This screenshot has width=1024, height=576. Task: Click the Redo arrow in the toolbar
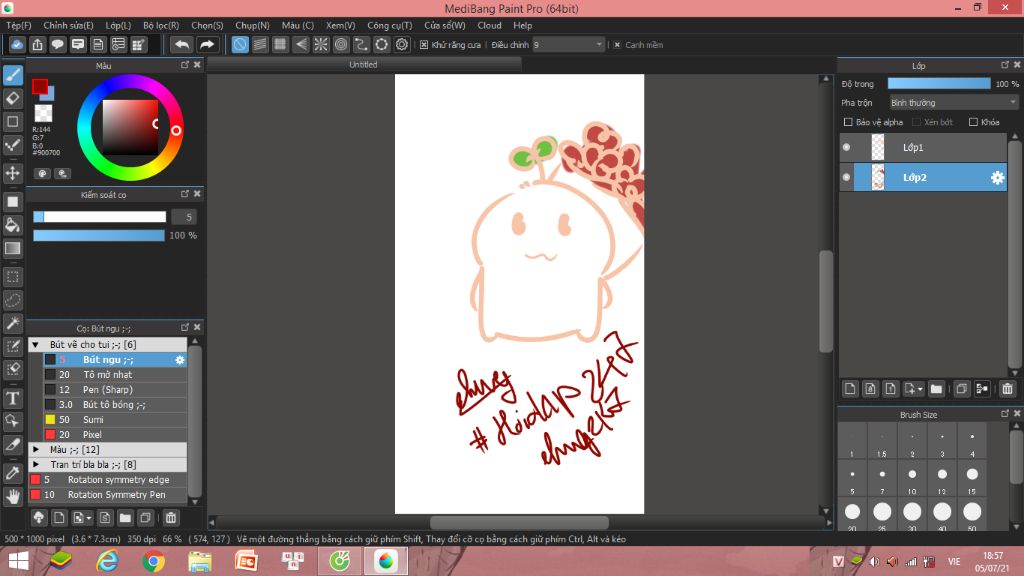coord(206,44)
